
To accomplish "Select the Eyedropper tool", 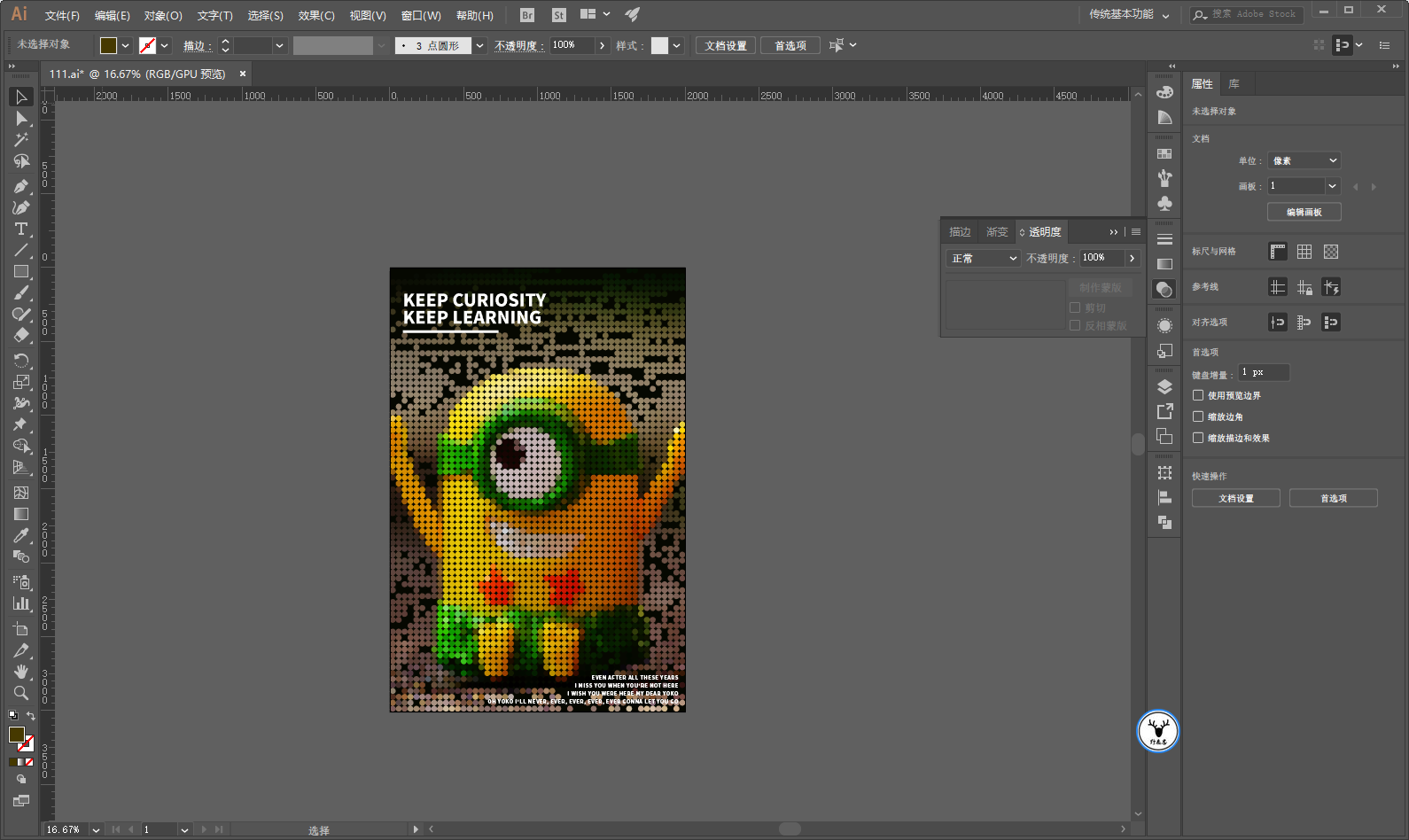I will [20, 535].
